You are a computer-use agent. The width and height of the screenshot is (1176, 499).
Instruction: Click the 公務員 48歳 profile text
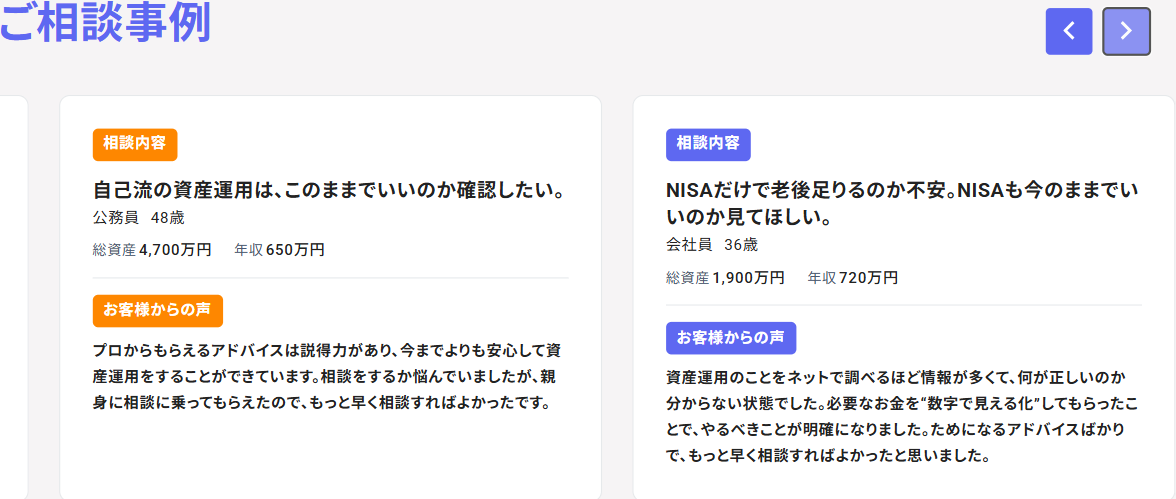pyautogui.click(x=138, y=217)
